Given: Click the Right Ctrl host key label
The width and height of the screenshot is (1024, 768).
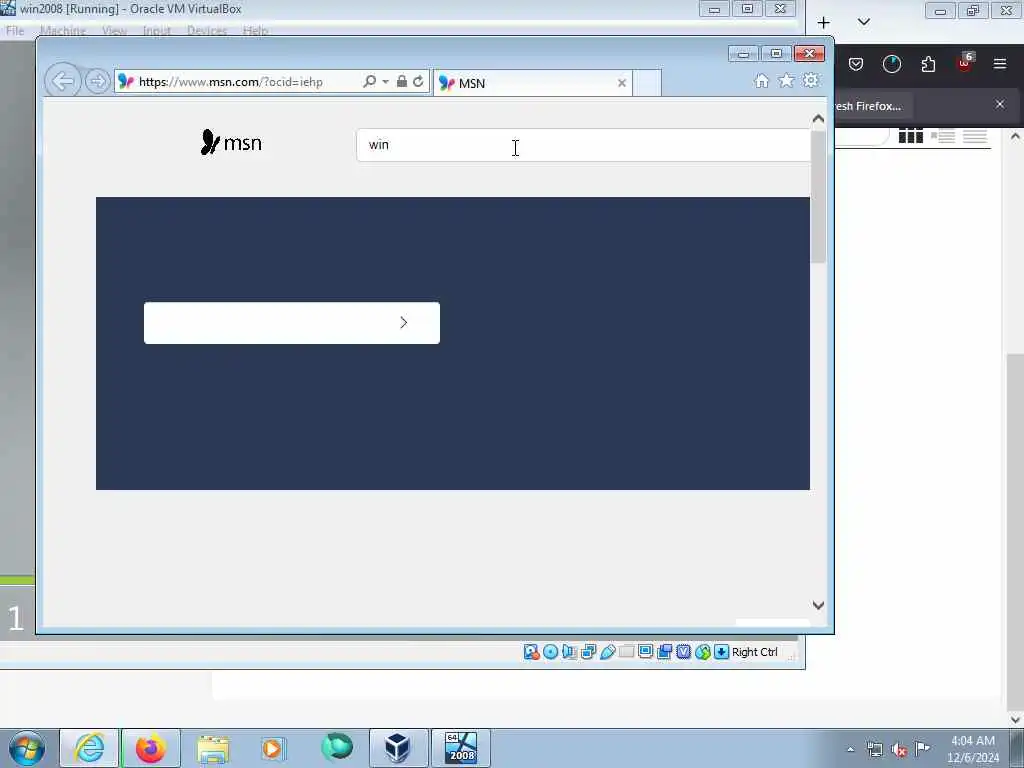Looking at the screenshot, I should click(x=754, y=652).
